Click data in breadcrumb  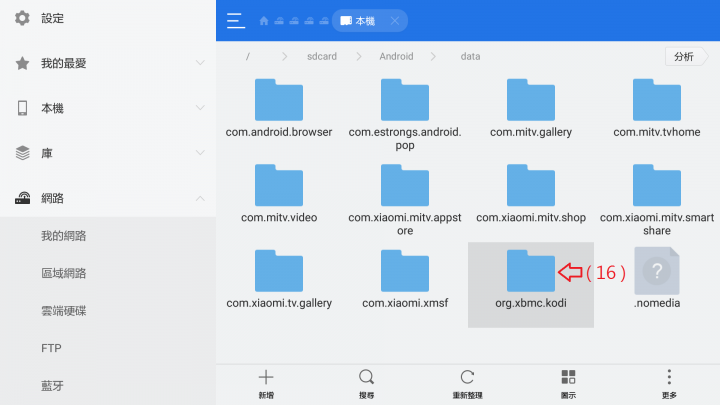click(470, 56)
